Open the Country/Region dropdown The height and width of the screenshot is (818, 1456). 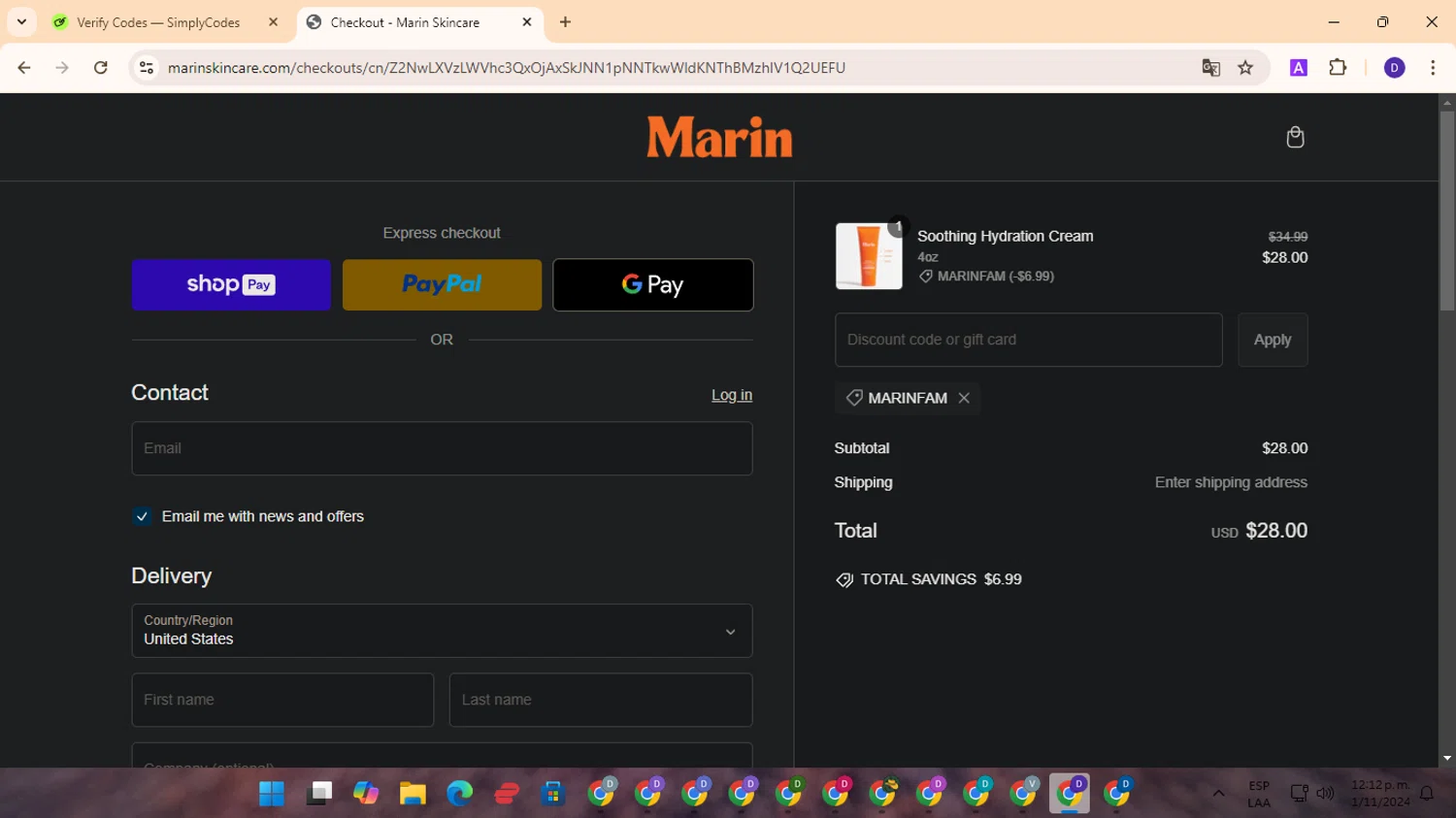(x=442, y=631)
